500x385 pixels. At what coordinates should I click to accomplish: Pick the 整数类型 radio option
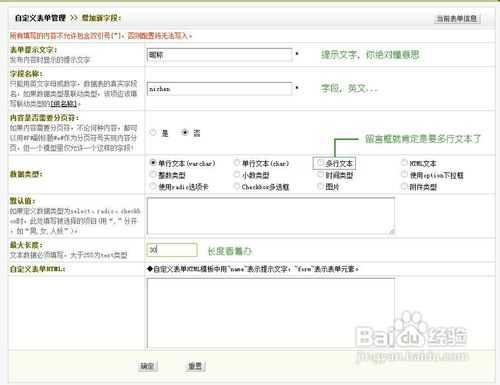153,174
